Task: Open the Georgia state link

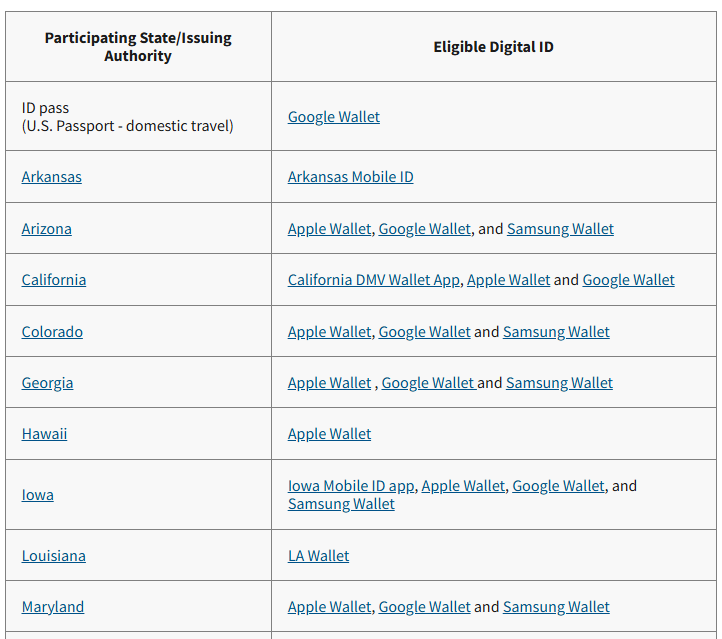Action: tap(47, 383)
